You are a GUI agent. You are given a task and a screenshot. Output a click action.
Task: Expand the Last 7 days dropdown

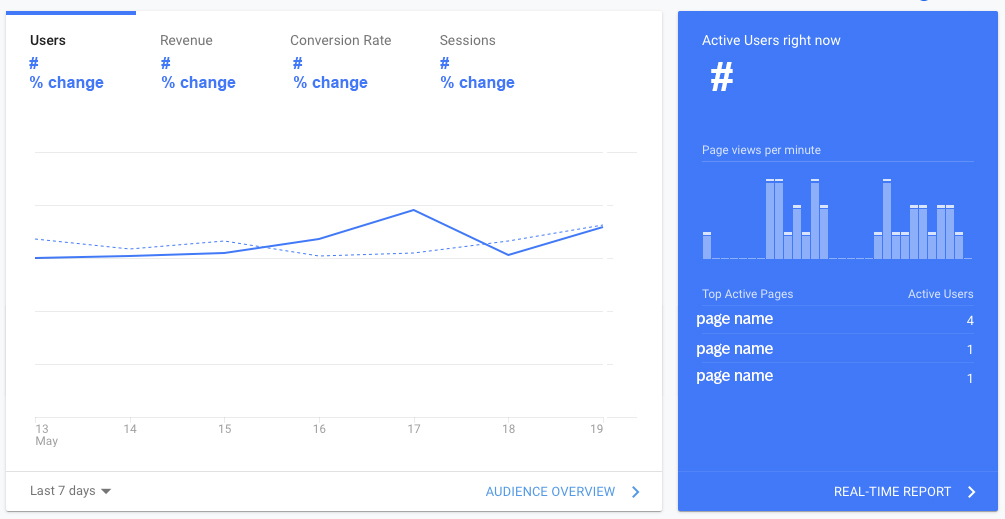coord(70,491)
